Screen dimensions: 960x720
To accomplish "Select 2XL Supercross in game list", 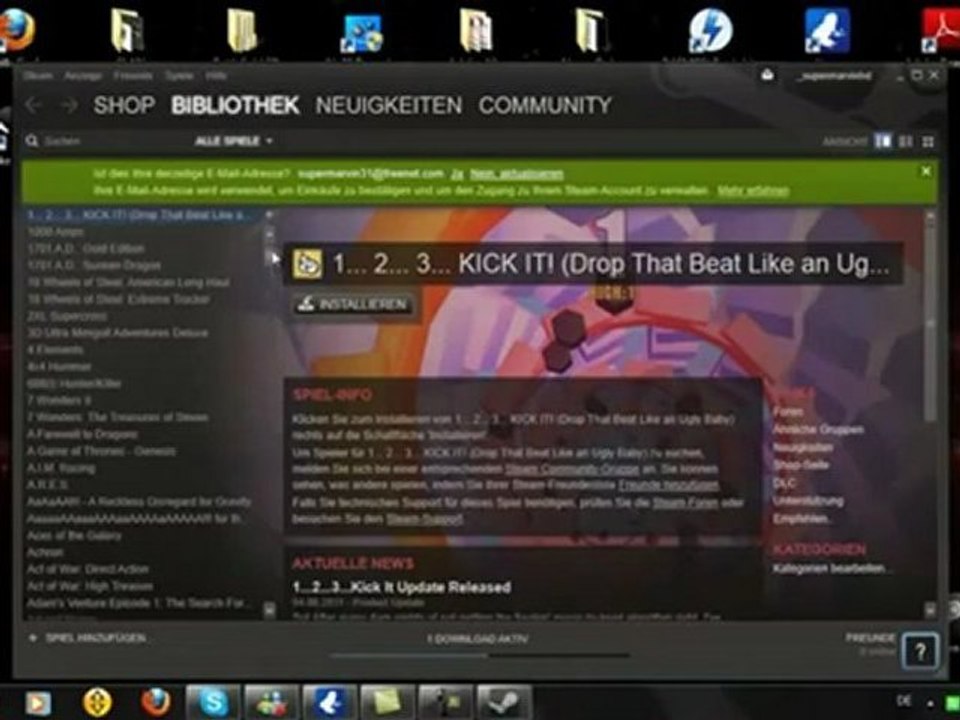I will pyautogui.click(x=66, y=317).
